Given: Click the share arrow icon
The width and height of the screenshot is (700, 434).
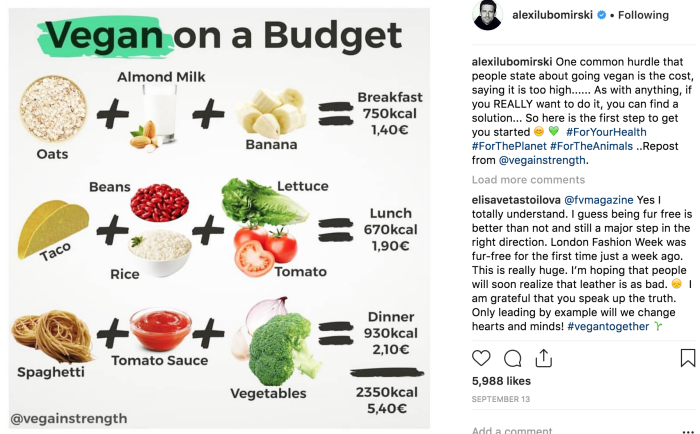Looking at the screenshot, I should pyautogui.click(x=544, y=358).
